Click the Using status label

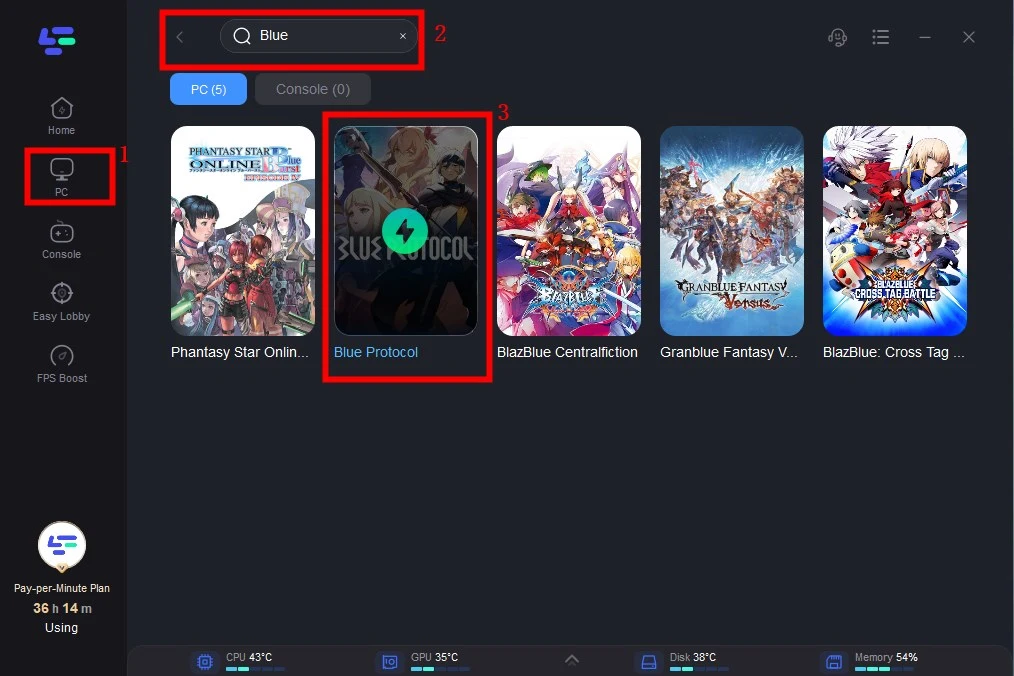tap(61, 628)
